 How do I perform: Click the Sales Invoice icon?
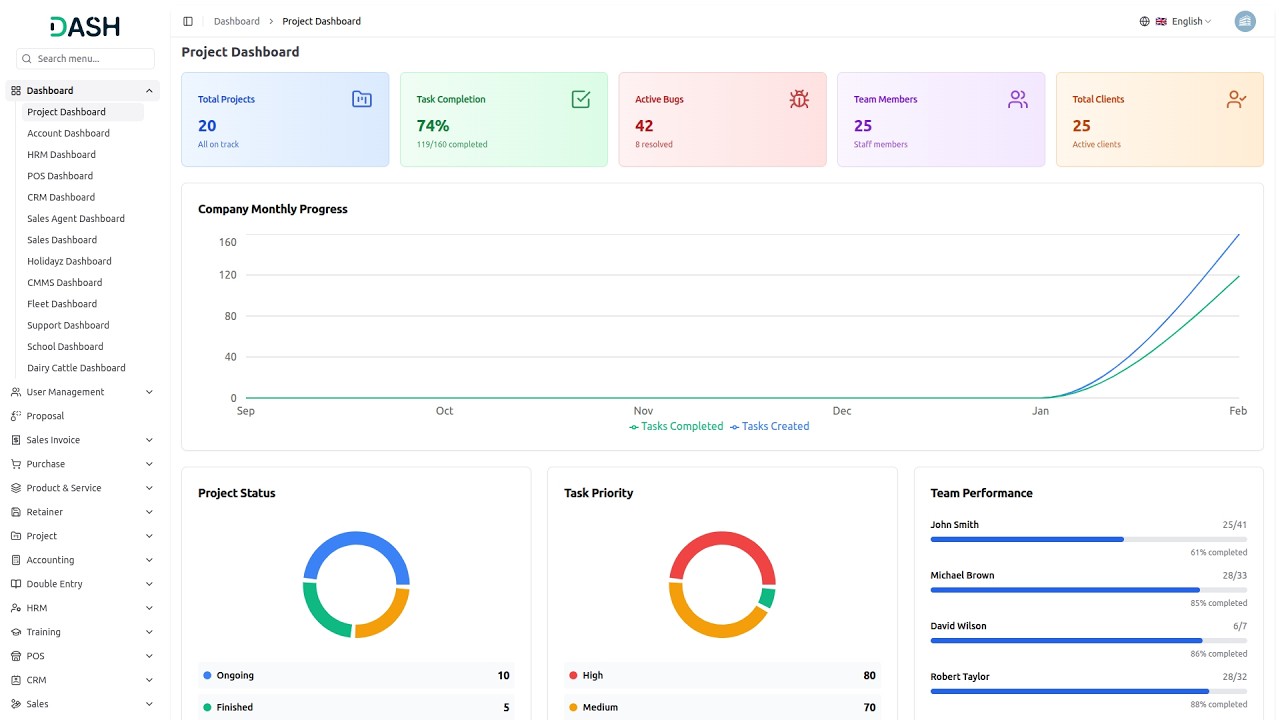click(x=16, y=440)
